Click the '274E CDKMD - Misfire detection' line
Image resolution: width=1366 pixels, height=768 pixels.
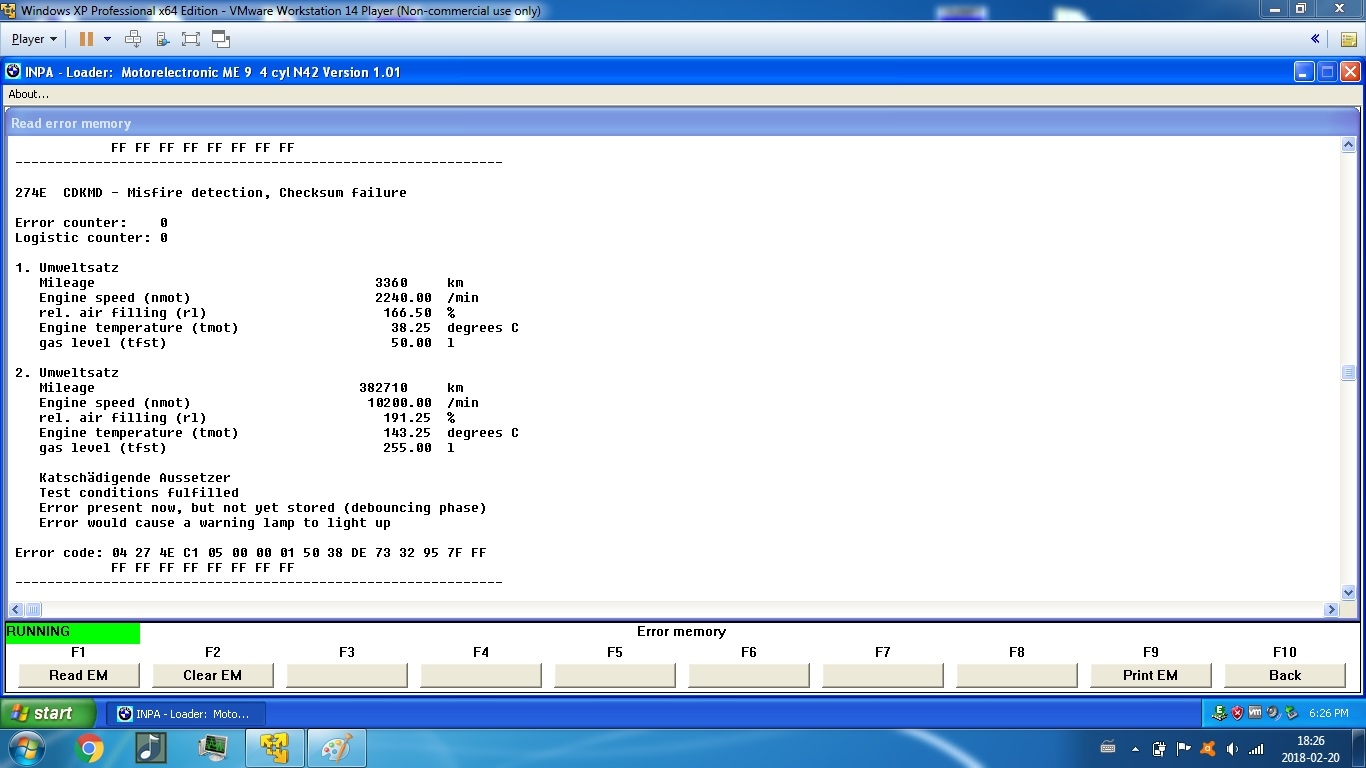point(211,193)
